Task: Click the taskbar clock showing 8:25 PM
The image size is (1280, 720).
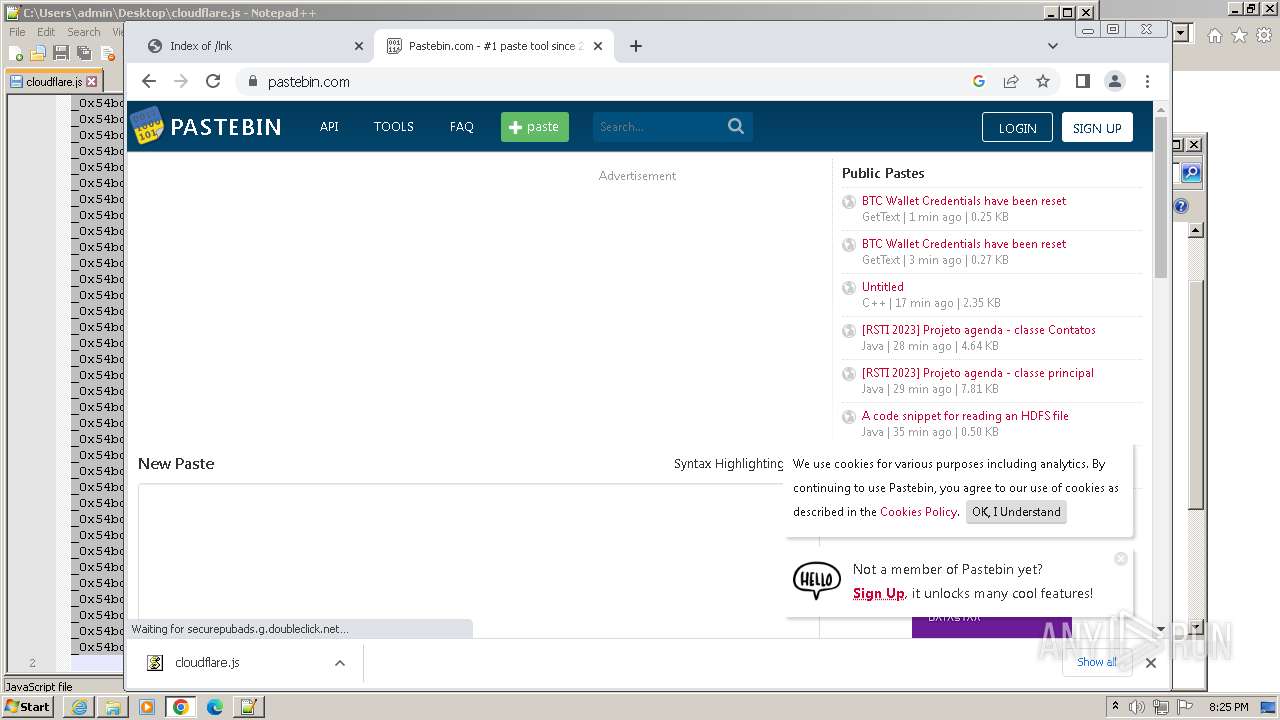Action: [1228, 707]
